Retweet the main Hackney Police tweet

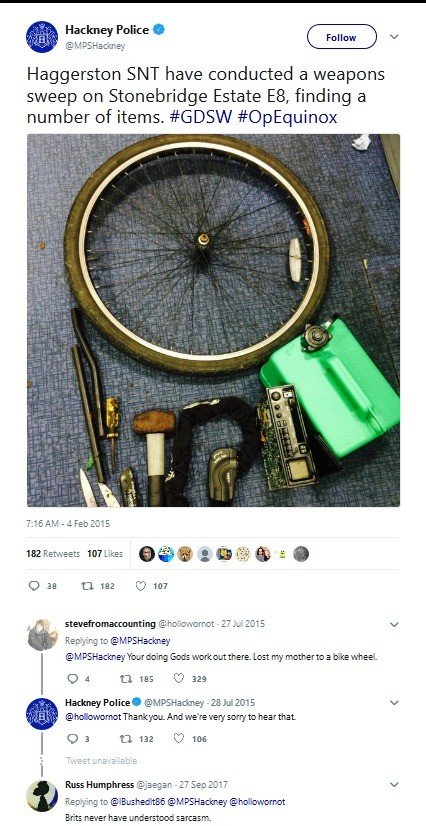point(86,586)
